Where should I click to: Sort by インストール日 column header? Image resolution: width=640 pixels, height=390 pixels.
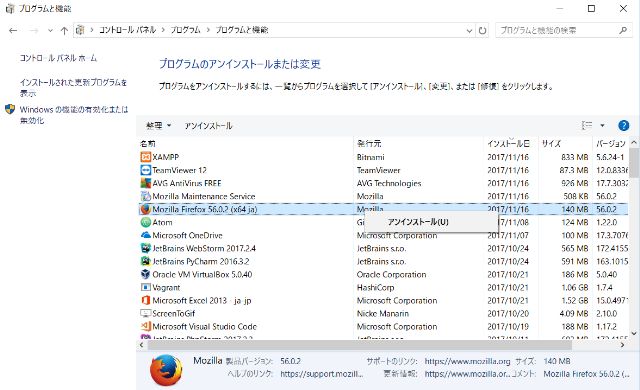coord(511,144)
